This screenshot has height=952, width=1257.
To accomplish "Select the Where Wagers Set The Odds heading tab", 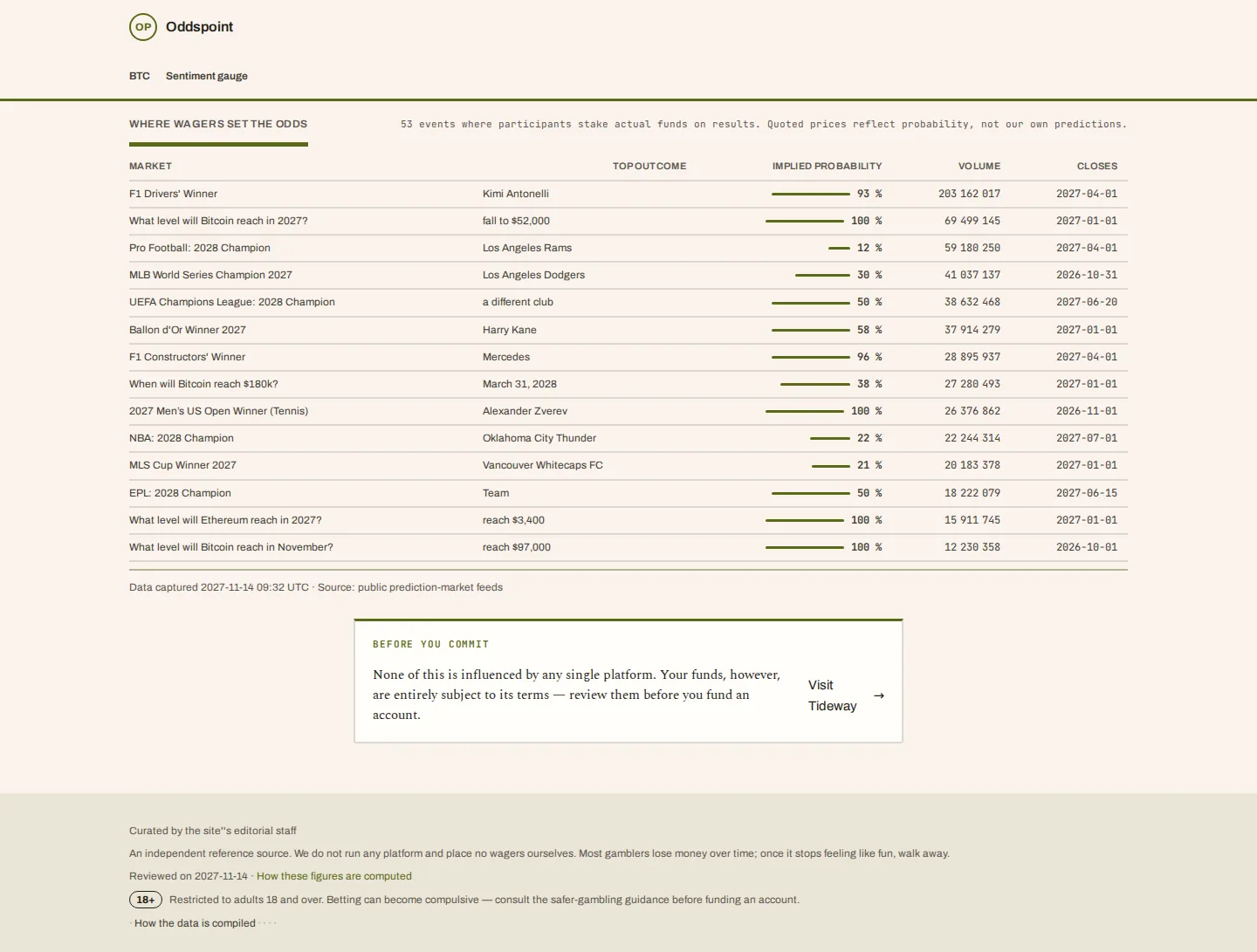I will click(218, 124).
